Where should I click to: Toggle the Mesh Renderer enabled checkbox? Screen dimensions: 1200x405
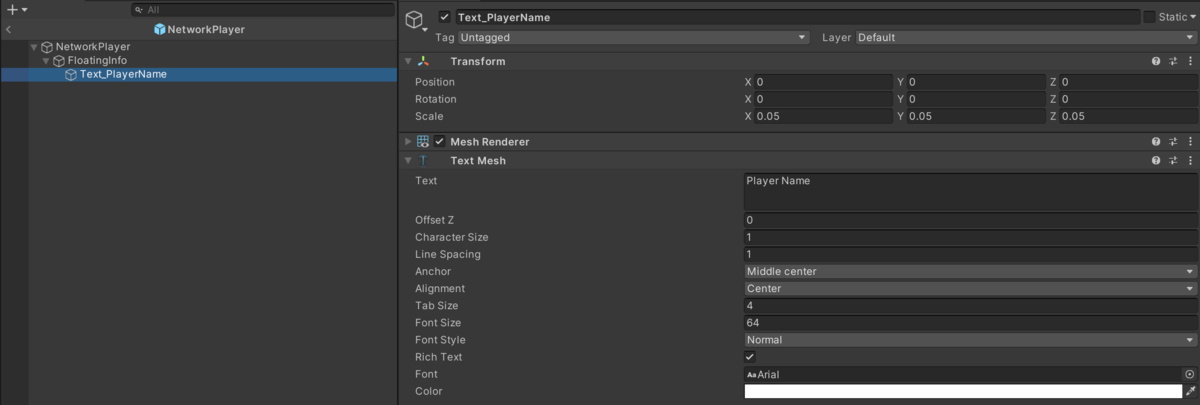point(439,142)
